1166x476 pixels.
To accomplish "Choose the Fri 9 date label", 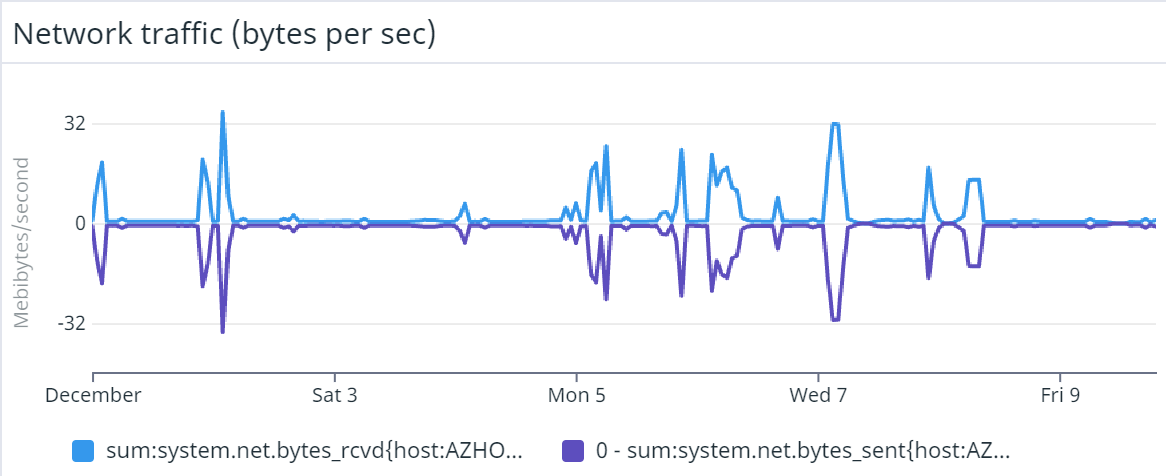I will (x=1060, y=395).
